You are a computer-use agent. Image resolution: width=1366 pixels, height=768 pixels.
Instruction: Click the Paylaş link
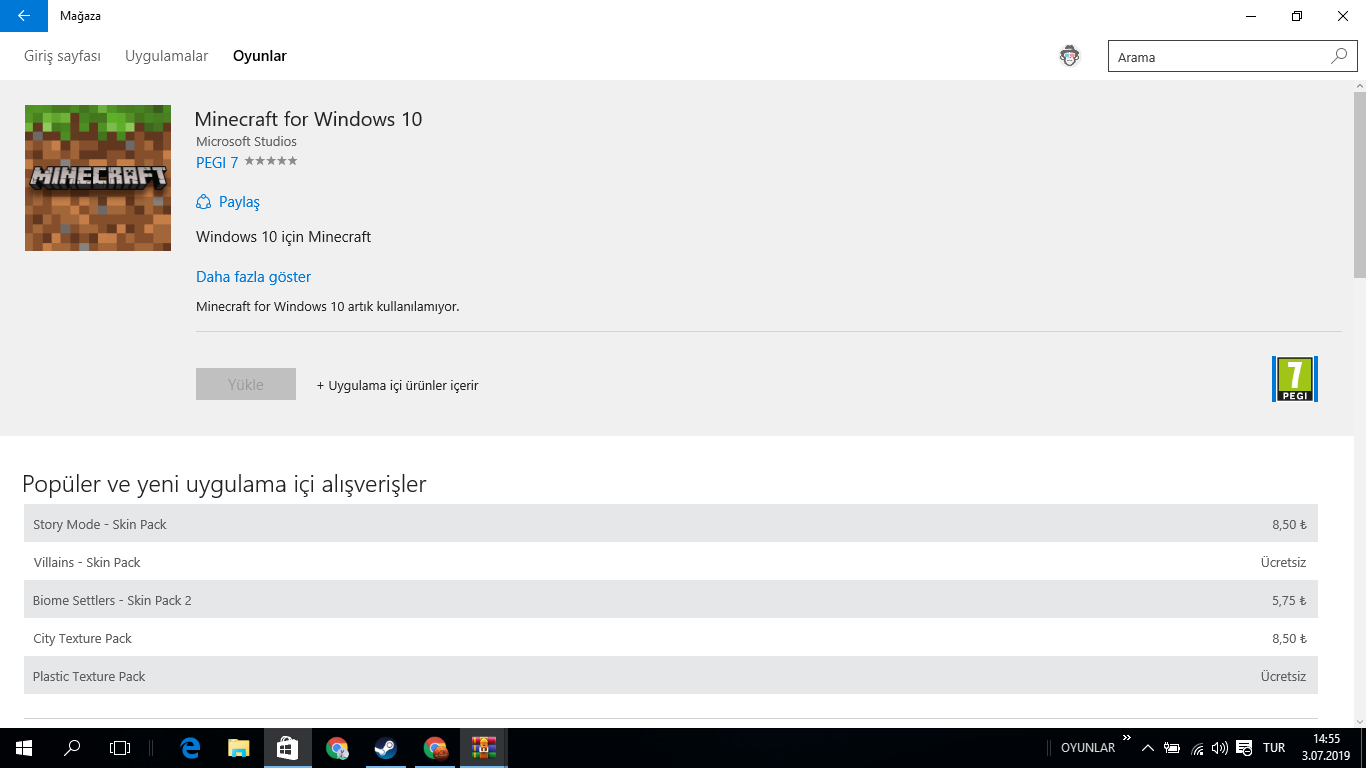[239, 202]
